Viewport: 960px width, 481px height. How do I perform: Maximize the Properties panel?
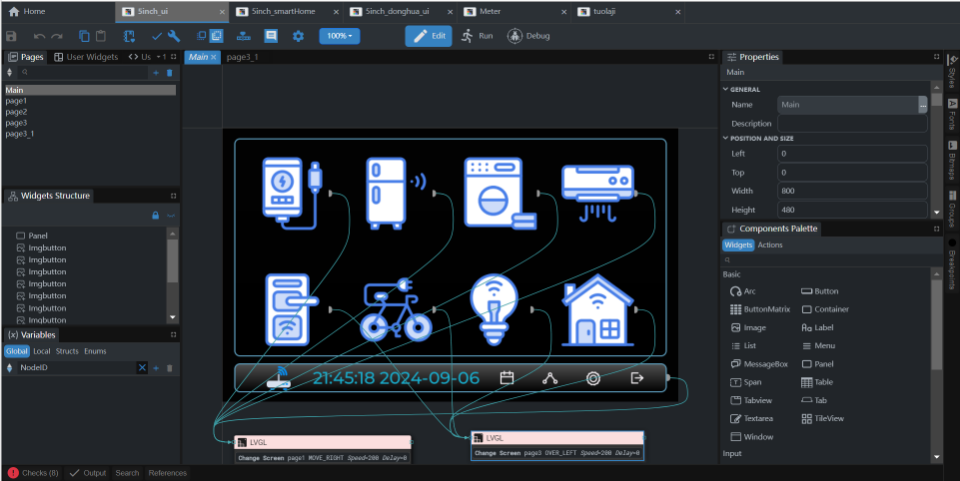pos(936,56)
